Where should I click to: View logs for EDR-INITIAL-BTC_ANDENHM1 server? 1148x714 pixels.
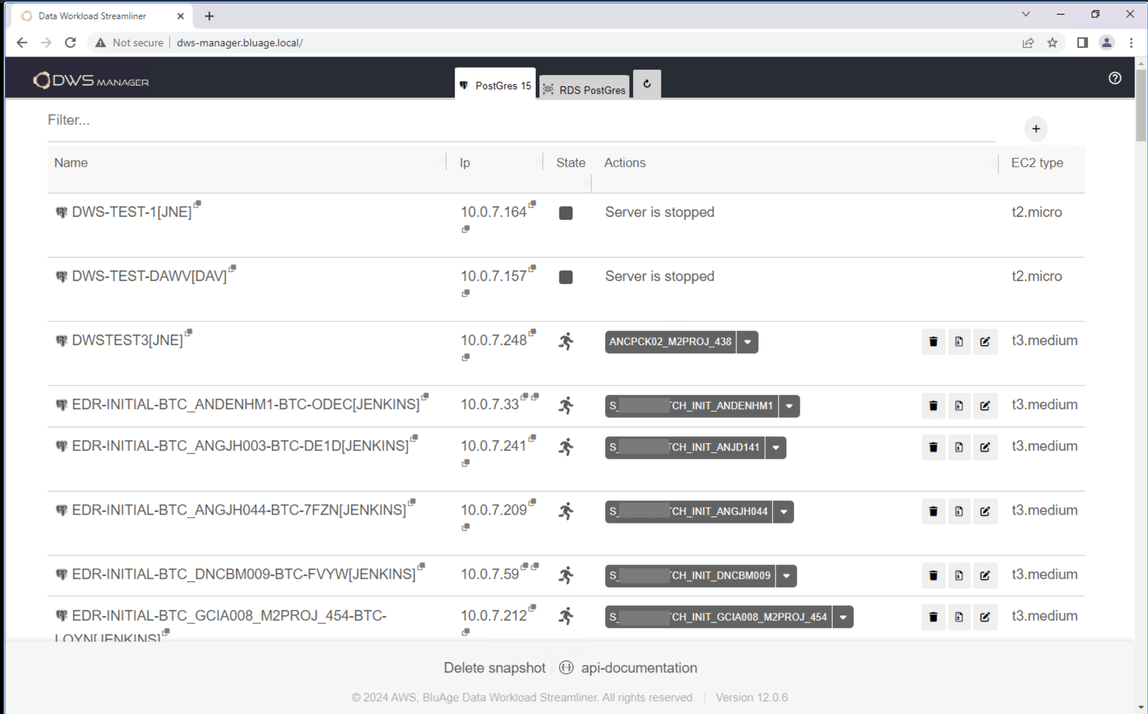[x=959, y=405]
